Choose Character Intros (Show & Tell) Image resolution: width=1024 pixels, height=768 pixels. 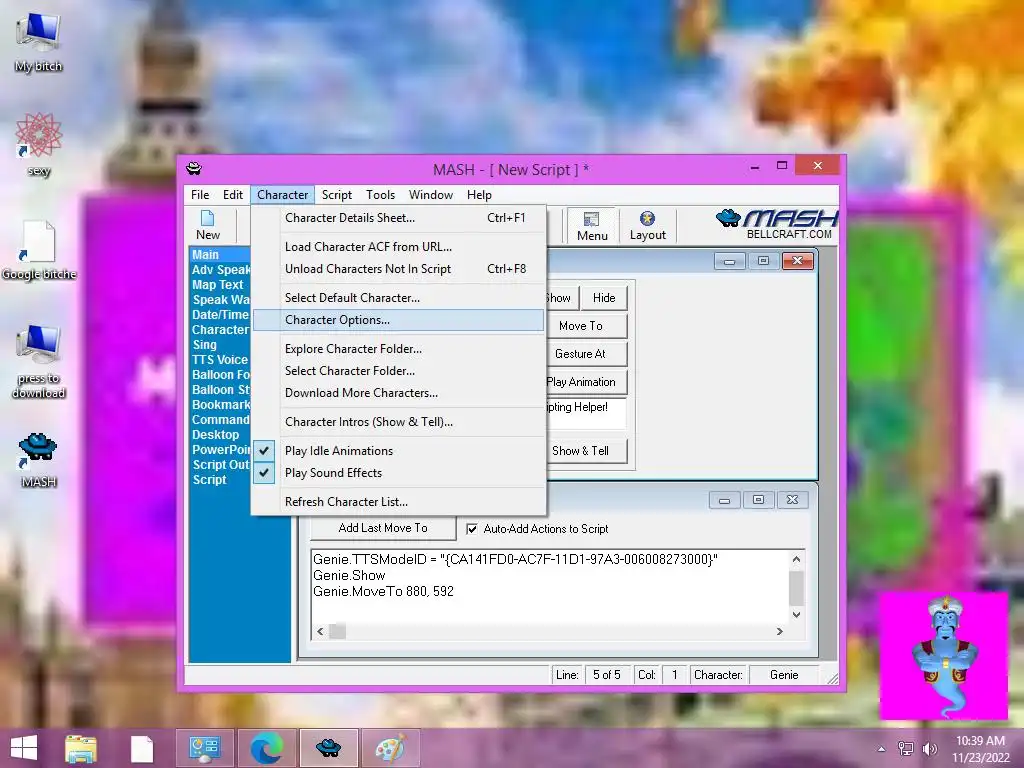click(398, 422)
